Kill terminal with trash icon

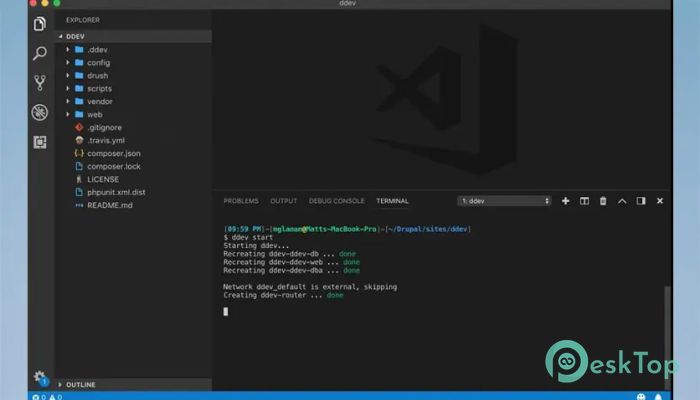[x=603, y=201]
